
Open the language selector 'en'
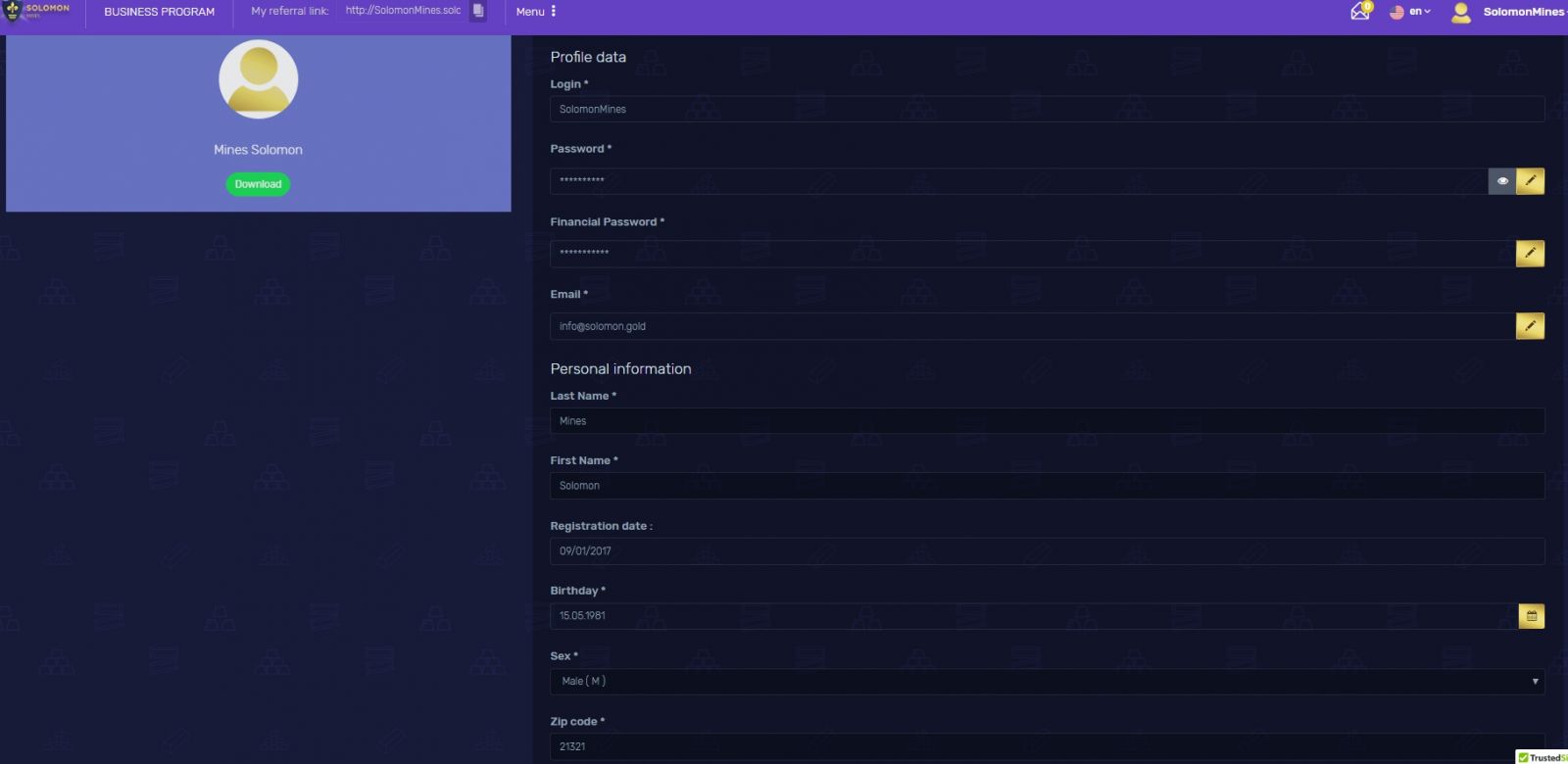click(x=1411, y=12)
